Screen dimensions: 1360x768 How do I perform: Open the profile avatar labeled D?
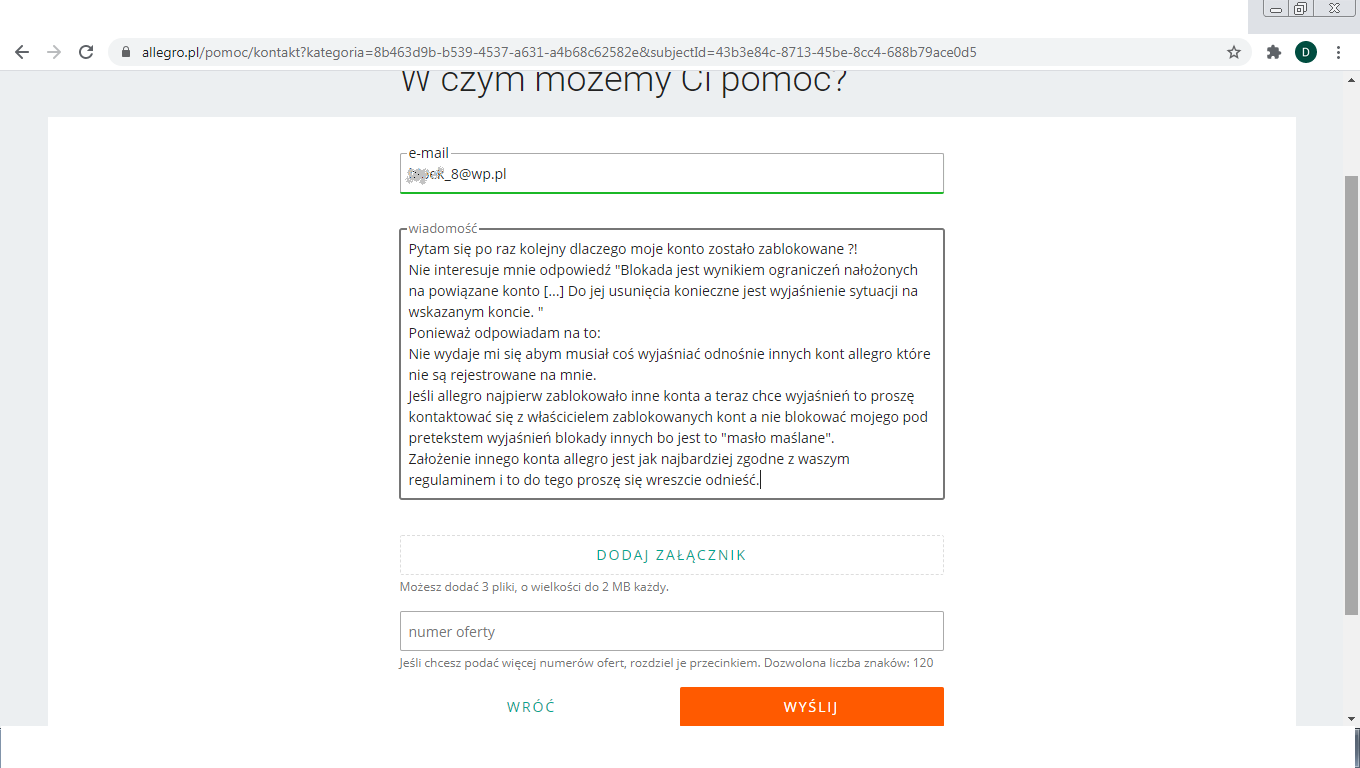click(1305, 52)
